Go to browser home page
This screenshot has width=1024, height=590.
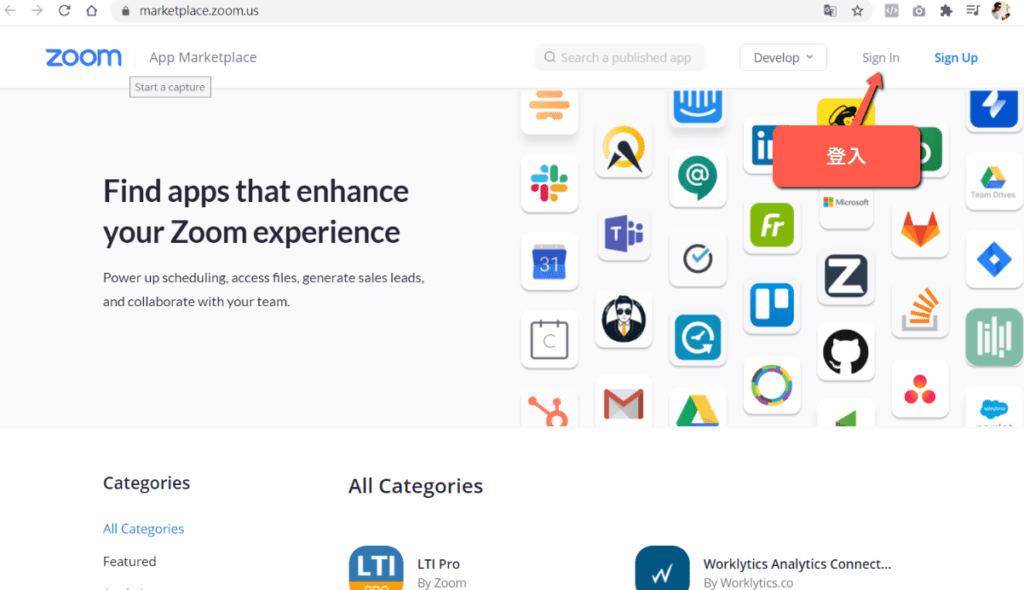(x=91, y=10)
